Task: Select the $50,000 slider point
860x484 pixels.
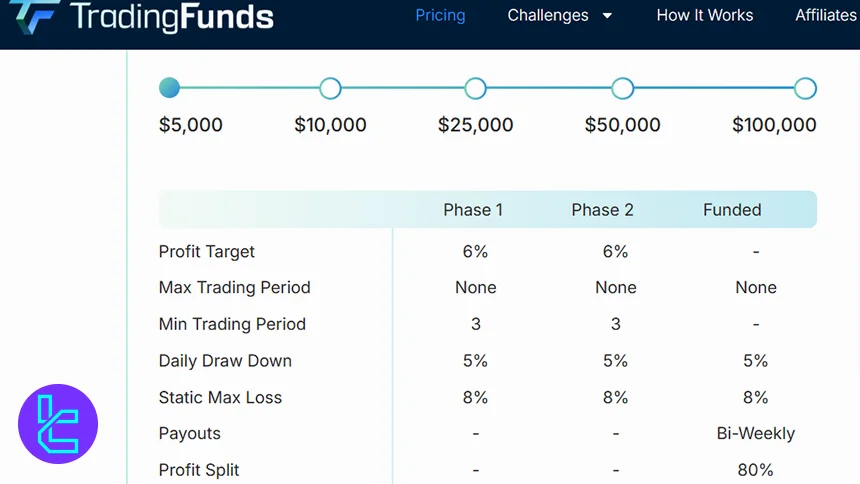Action: click(622, 89)
